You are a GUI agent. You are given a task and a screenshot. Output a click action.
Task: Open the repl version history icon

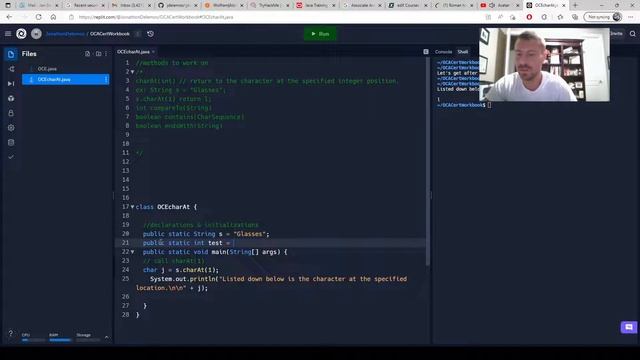click(151, 34)
